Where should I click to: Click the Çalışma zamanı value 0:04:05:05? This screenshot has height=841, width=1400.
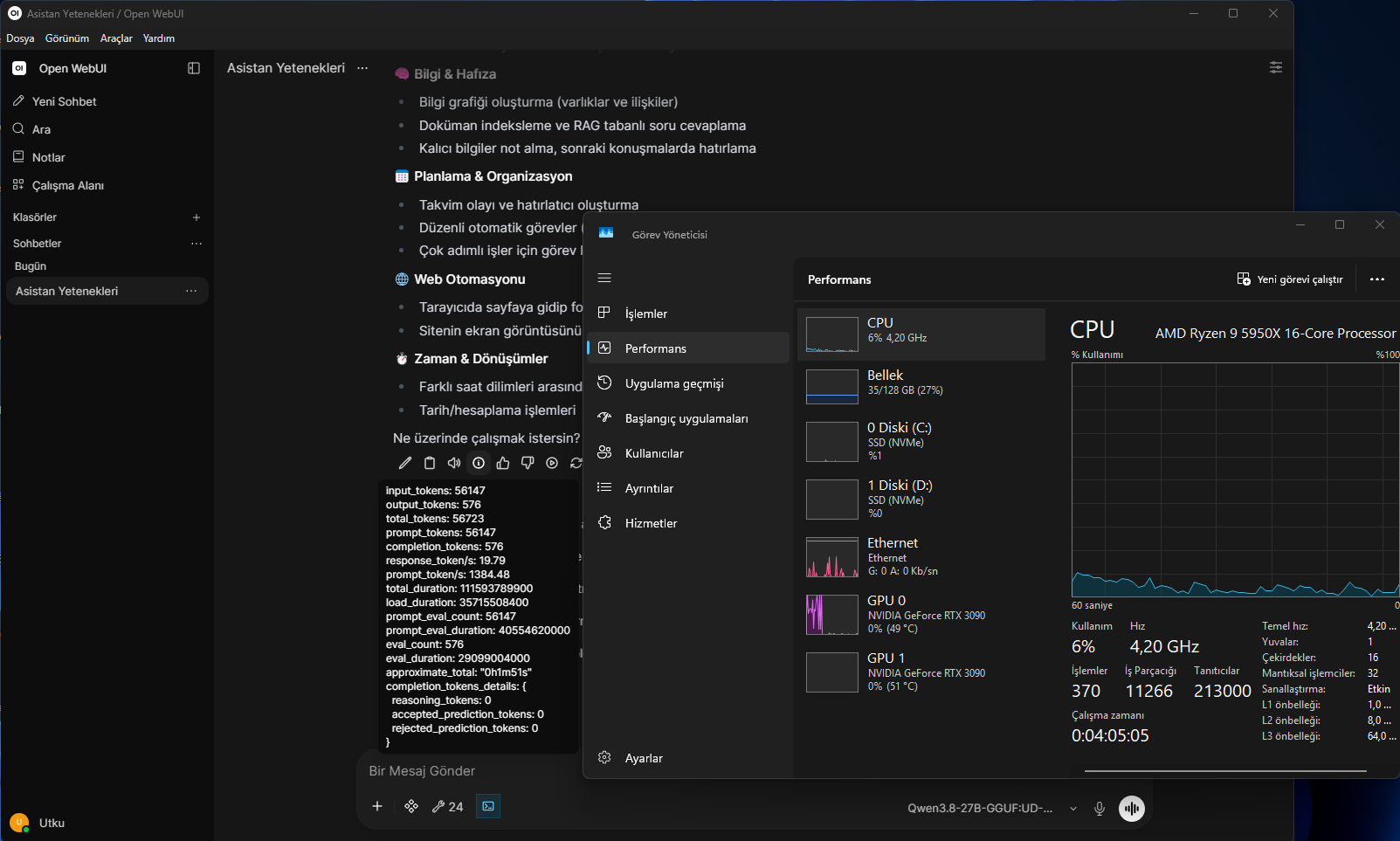[x=1110, y=735]
